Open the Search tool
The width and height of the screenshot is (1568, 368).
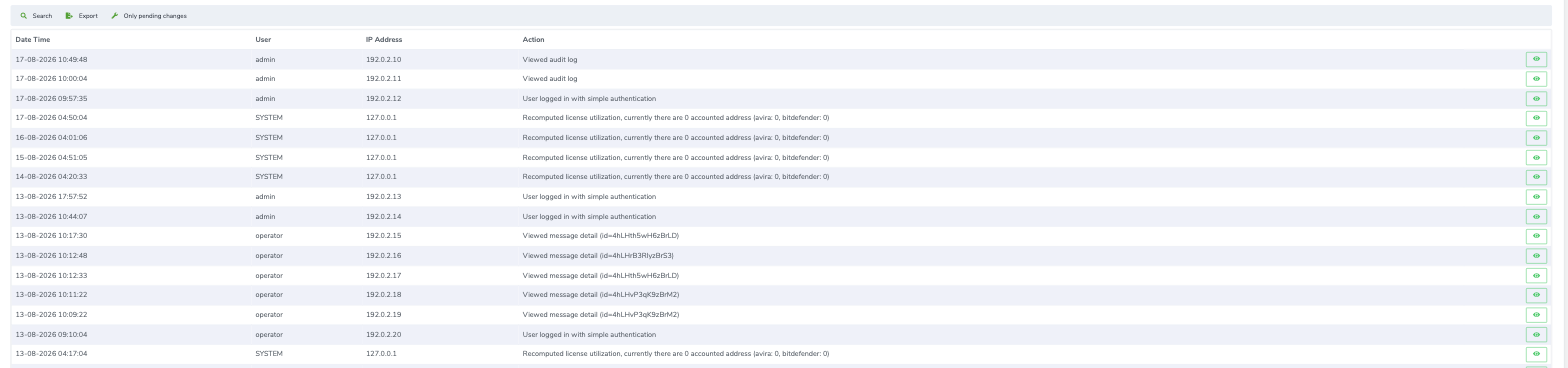pos(36,16)
